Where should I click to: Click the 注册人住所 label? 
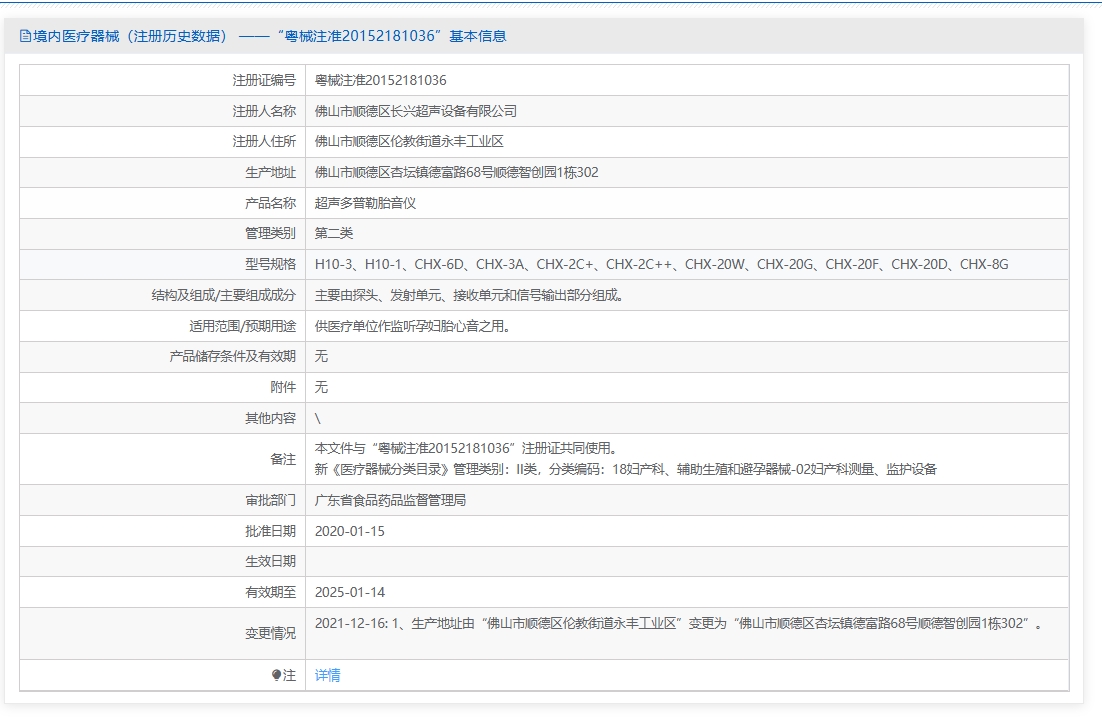click(264, 141)
